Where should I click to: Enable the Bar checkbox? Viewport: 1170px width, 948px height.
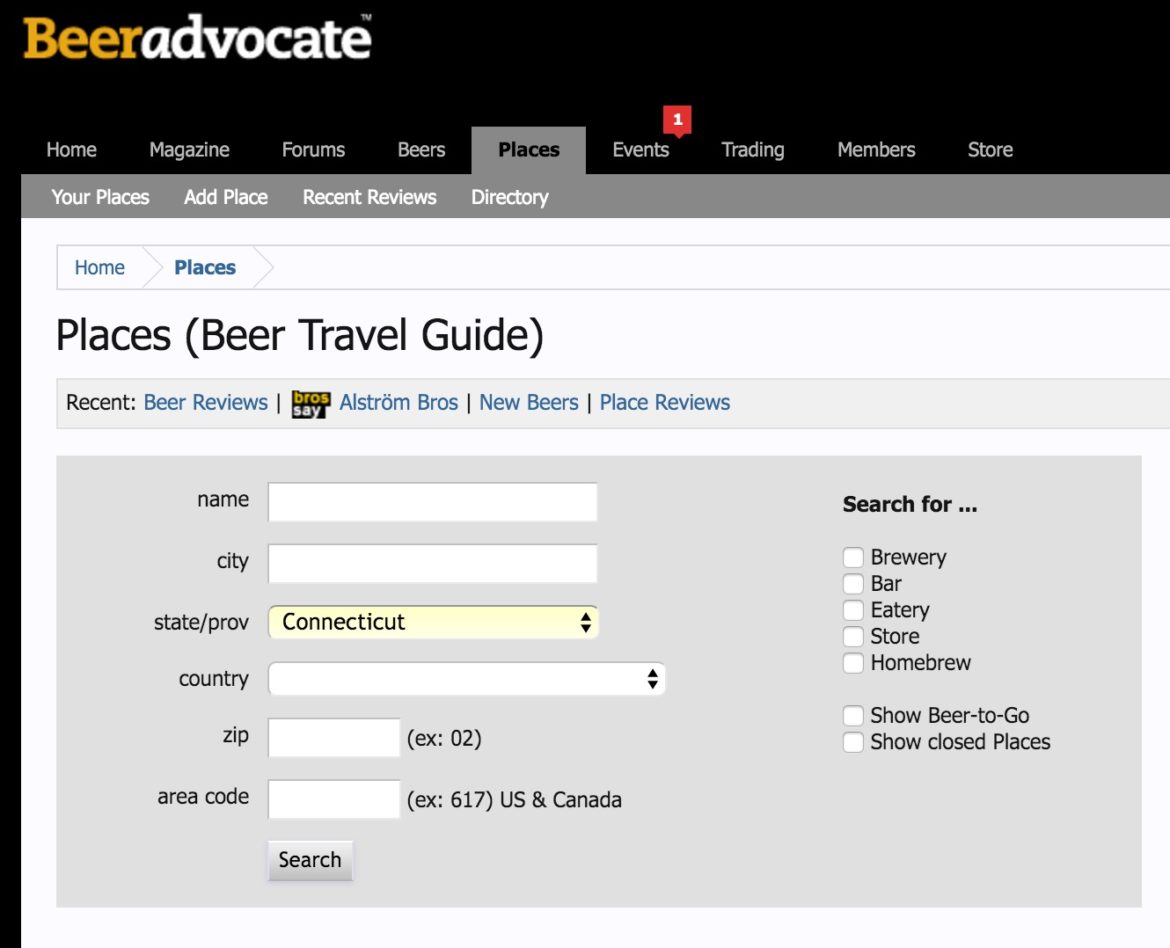(x=853, y=584)
